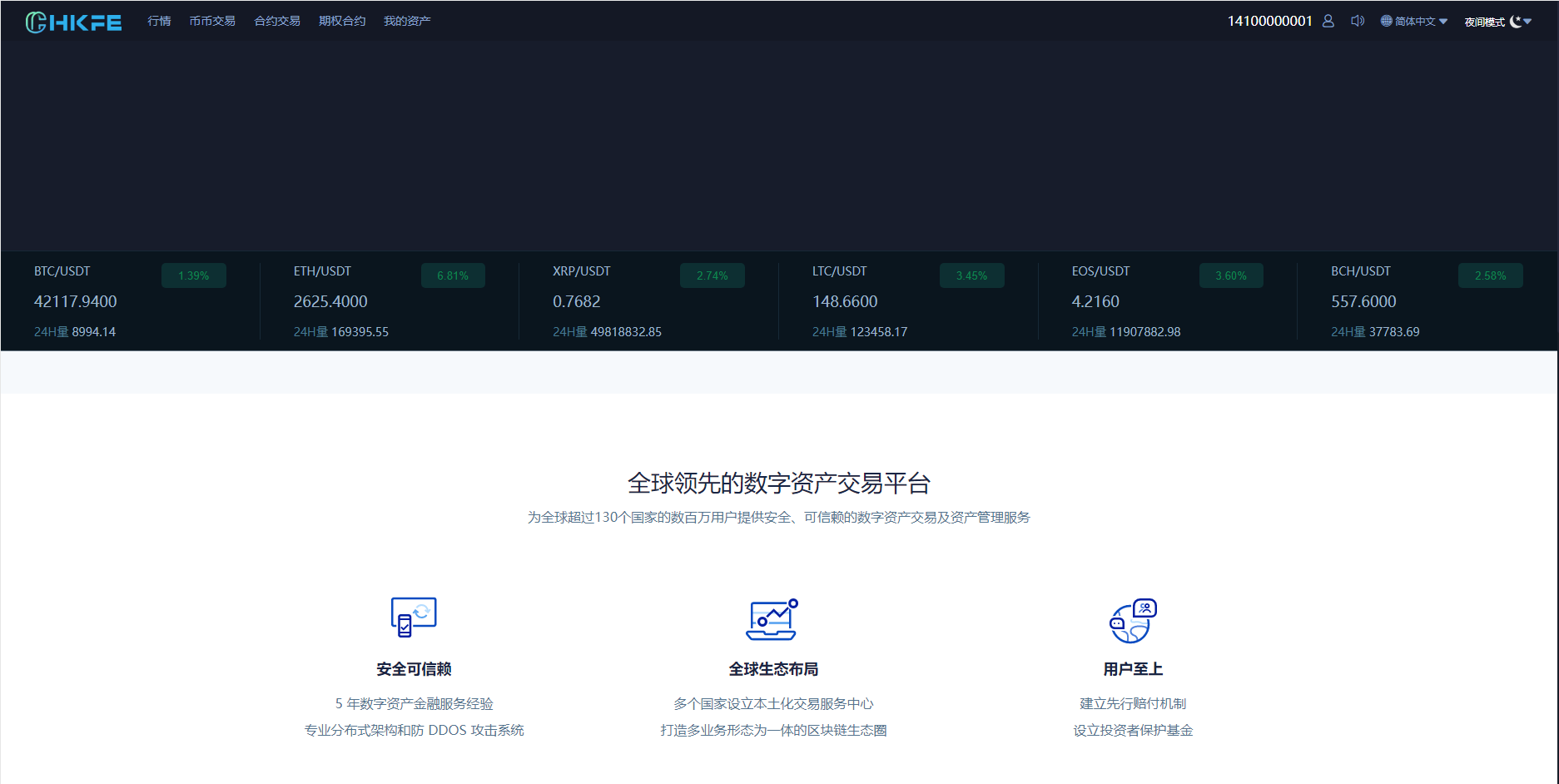Open 期权合约 from the navigation bar
This screenshot has width=1559, height=784.
click(x=341, y=20)
